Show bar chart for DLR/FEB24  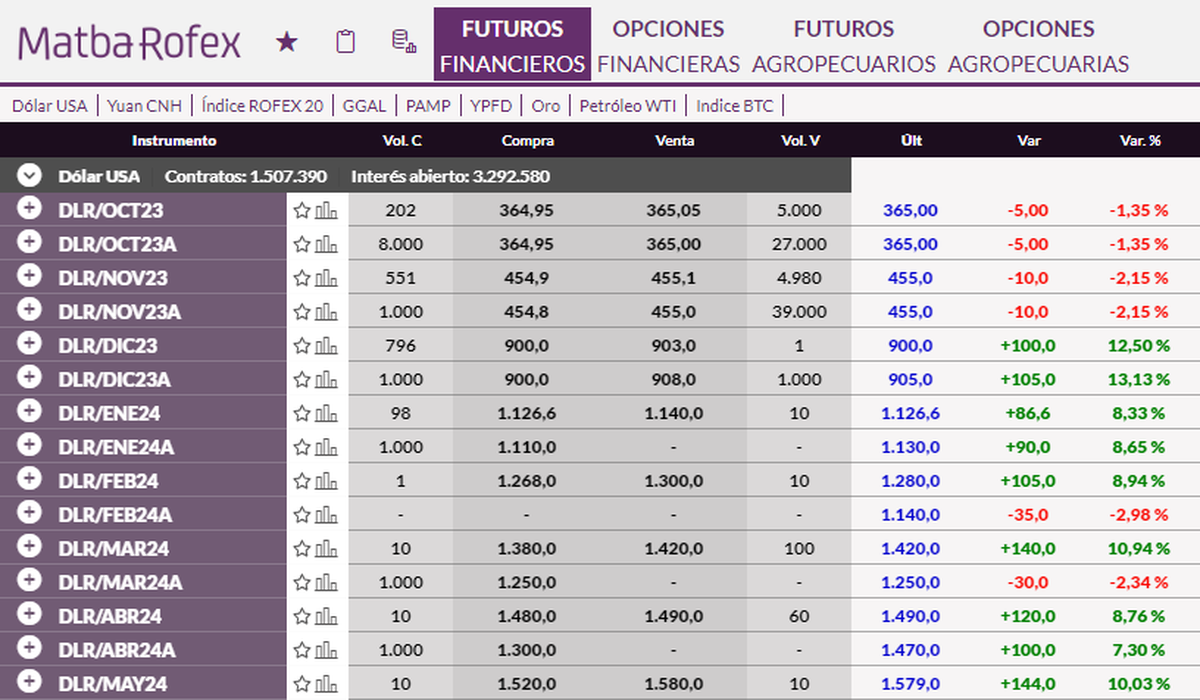pos(327,481)
